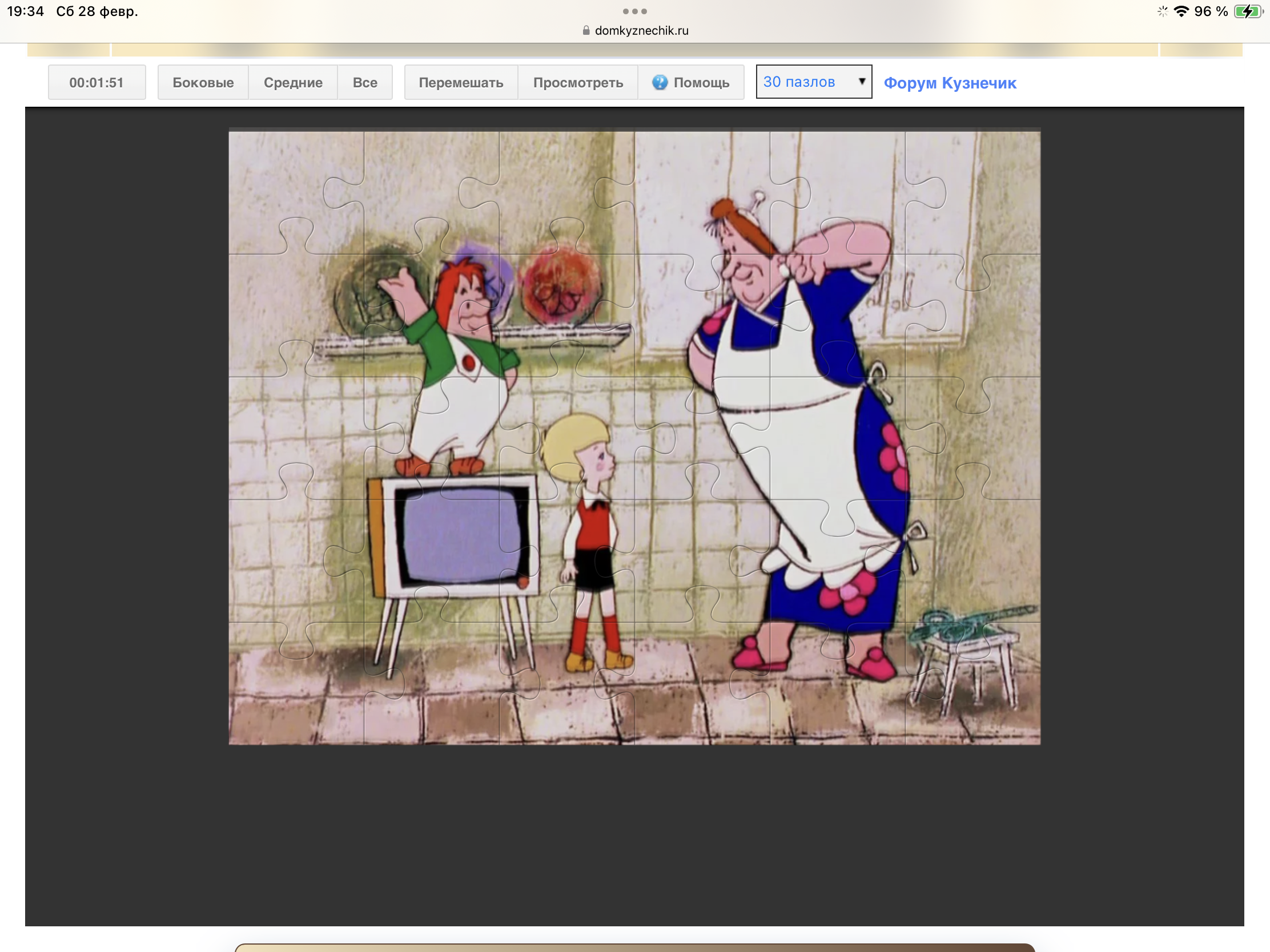Tap the battery charging icon
The height and width of the screenshot is (952, 1270).
pyautogui.click(x=1247, y=11)
